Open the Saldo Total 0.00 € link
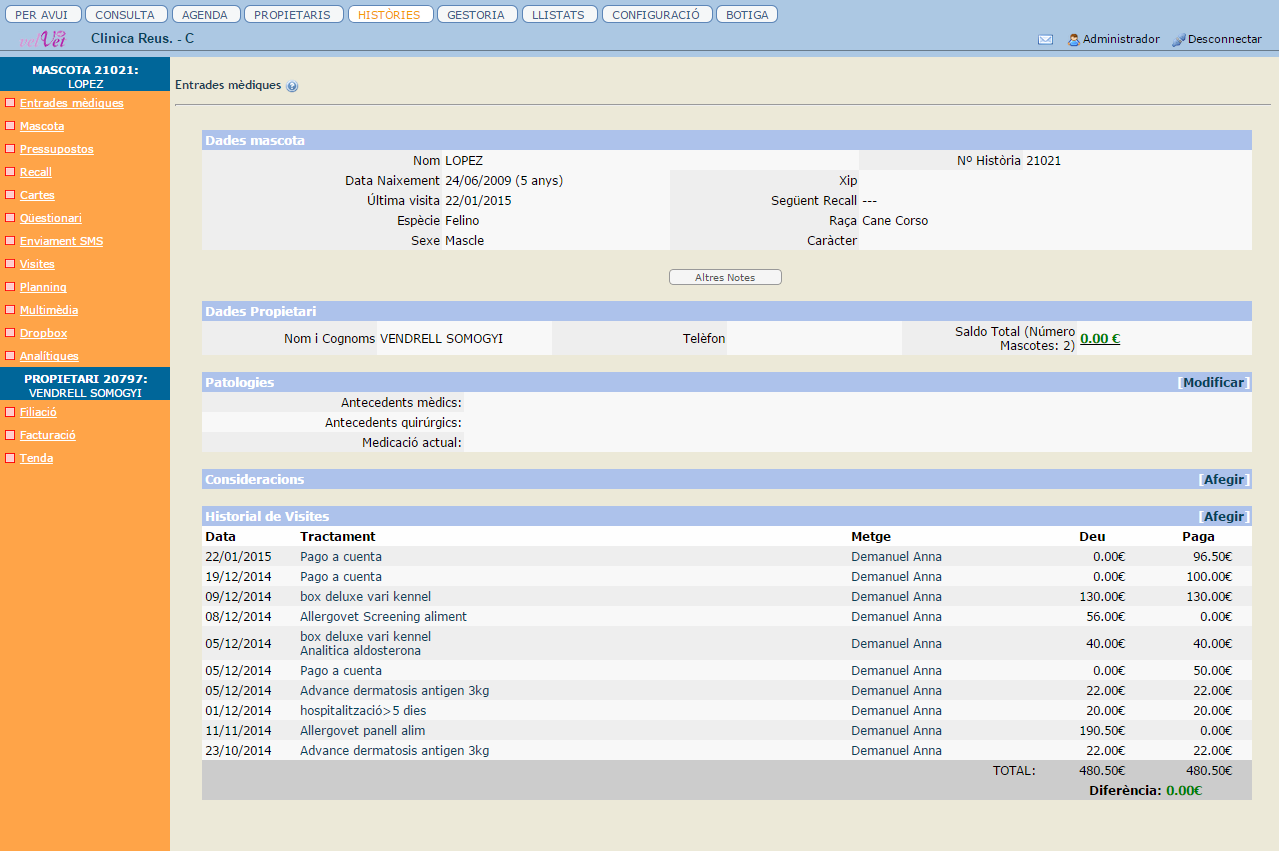 pos(1100,339)
